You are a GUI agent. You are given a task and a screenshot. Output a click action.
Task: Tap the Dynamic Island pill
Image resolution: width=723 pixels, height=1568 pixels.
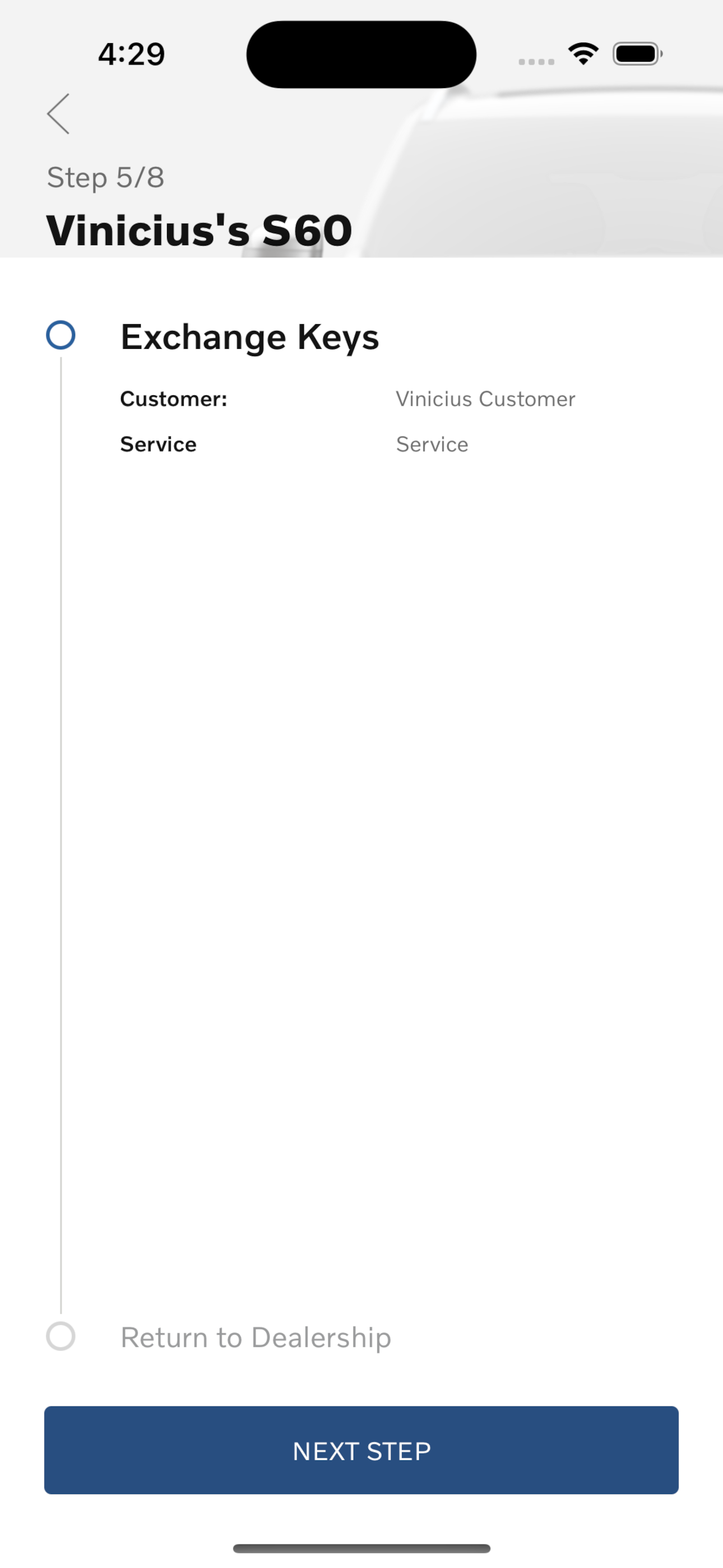(x=361, y=54)
